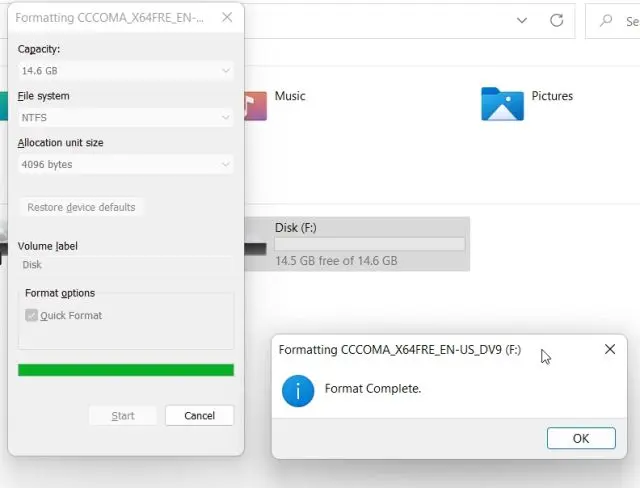Image resolution: width=640 pixels, height=488 pixels.
Task: Click the blue information icon
Action: click(x=298, y=389)
